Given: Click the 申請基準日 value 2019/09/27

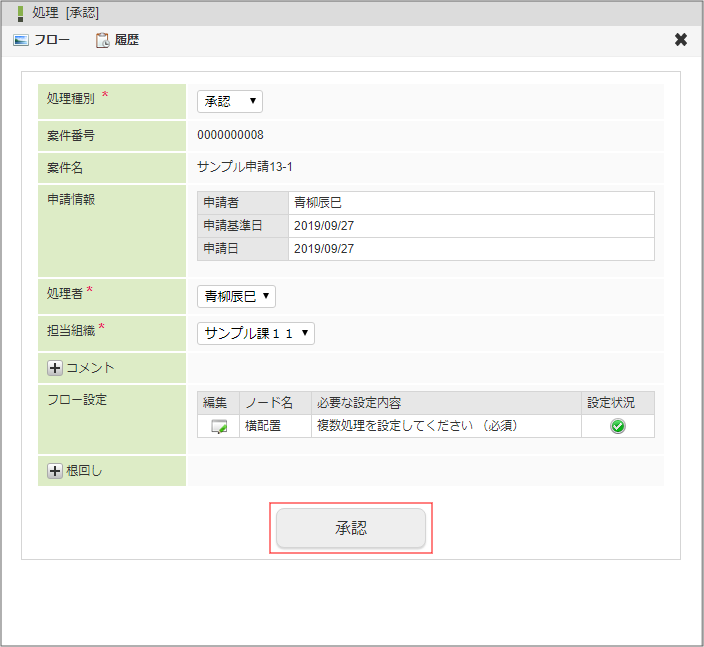Looking at the screenshot, I should 324,226.
